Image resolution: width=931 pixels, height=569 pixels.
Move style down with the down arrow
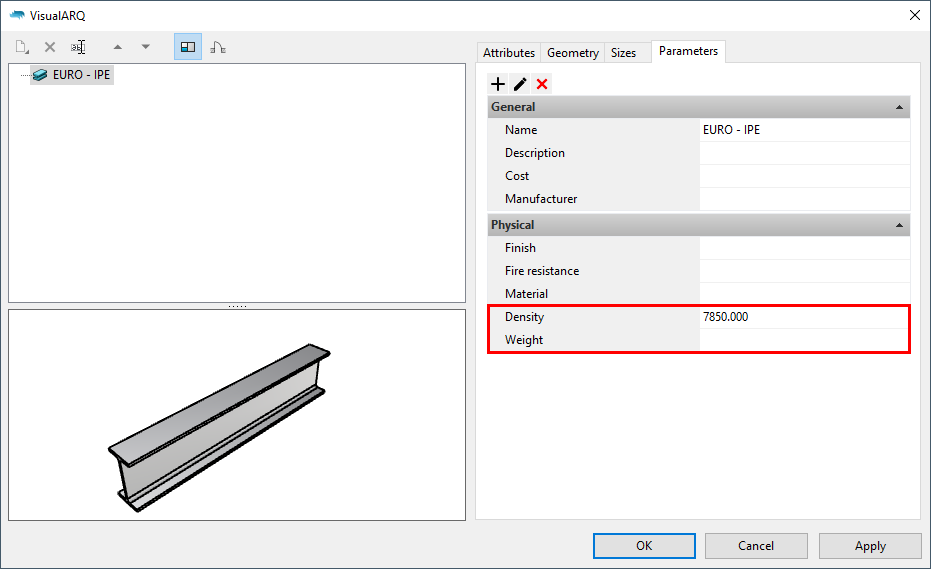[x=145, y=47]
